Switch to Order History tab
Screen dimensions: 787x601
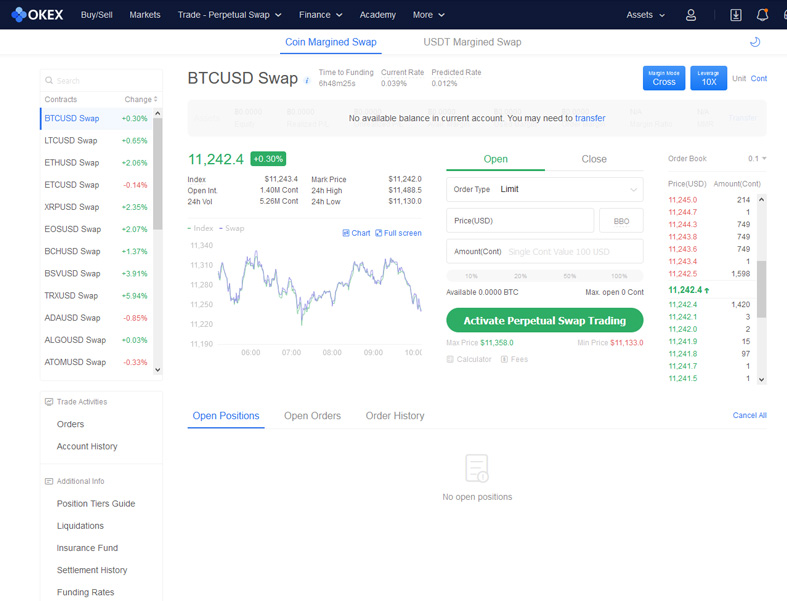[395, 416]
